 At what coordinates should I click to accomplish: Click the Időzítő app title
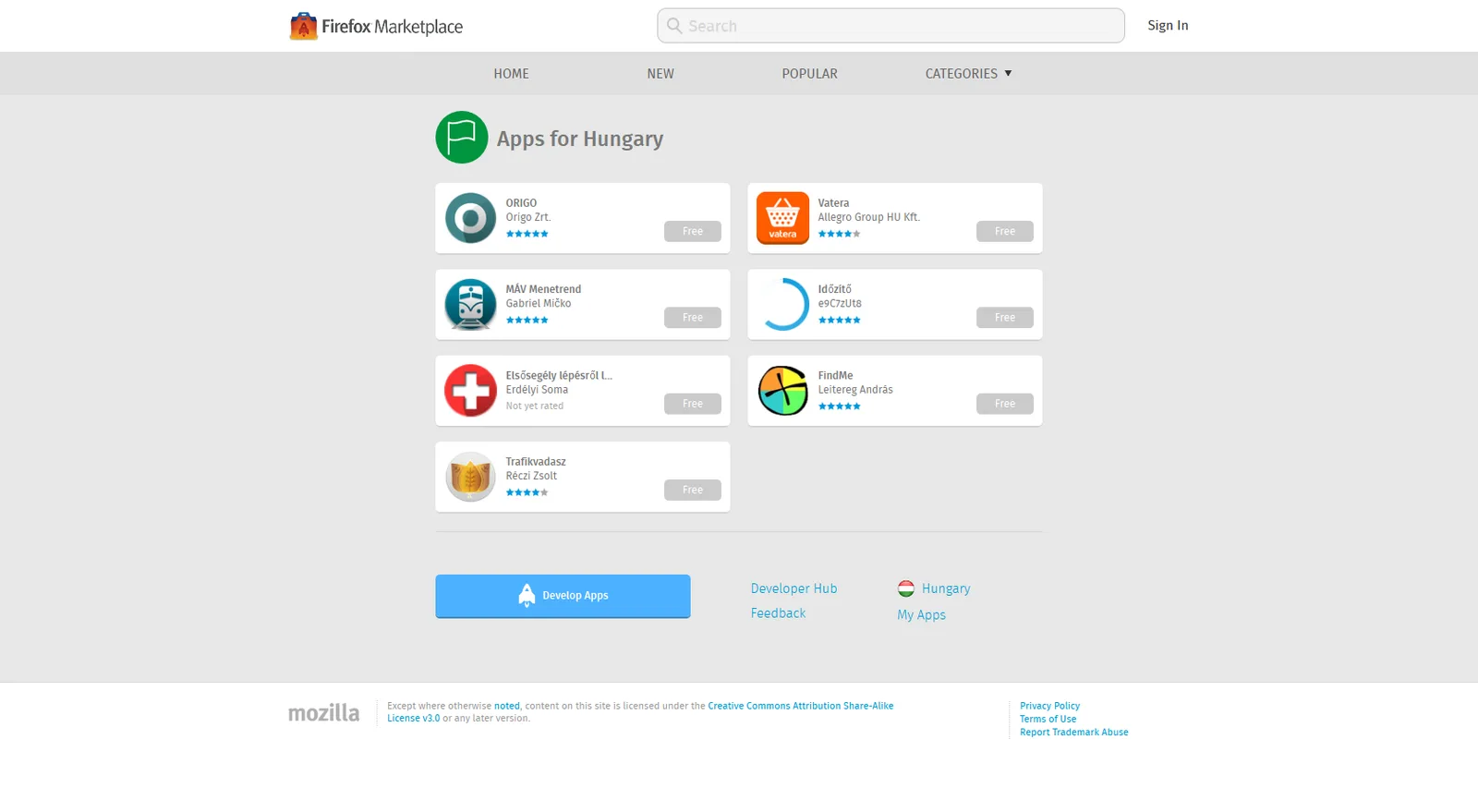click(x=835, y=289)
